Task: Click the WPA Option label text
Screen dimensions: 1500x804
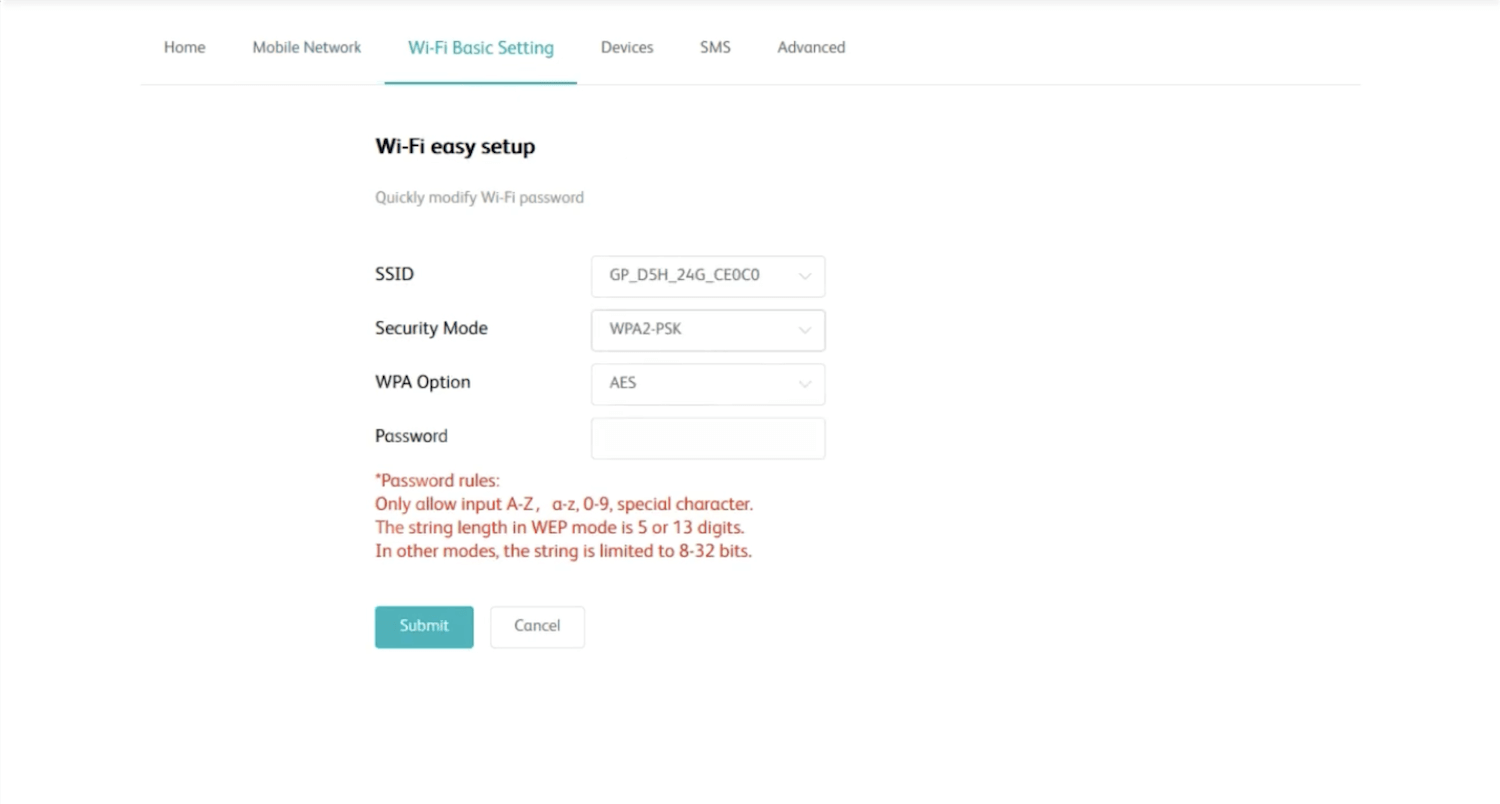Action: point(422,382)
